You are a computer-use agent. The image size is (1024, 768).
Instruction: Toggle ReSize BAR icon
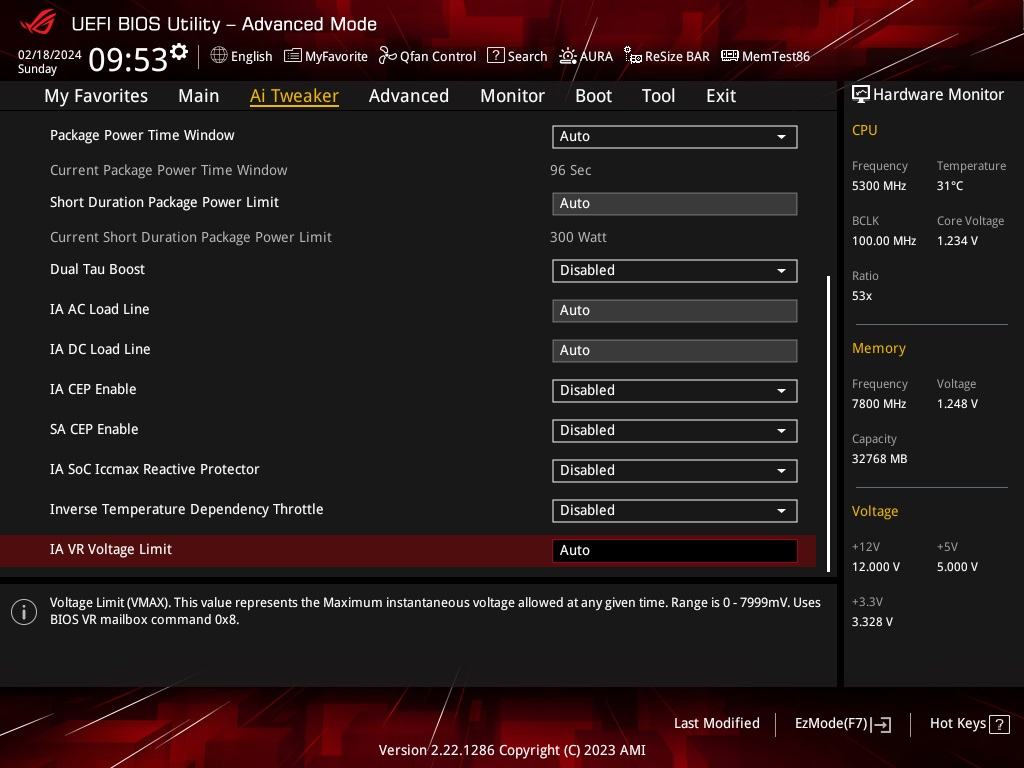click(x=633, y=56)
